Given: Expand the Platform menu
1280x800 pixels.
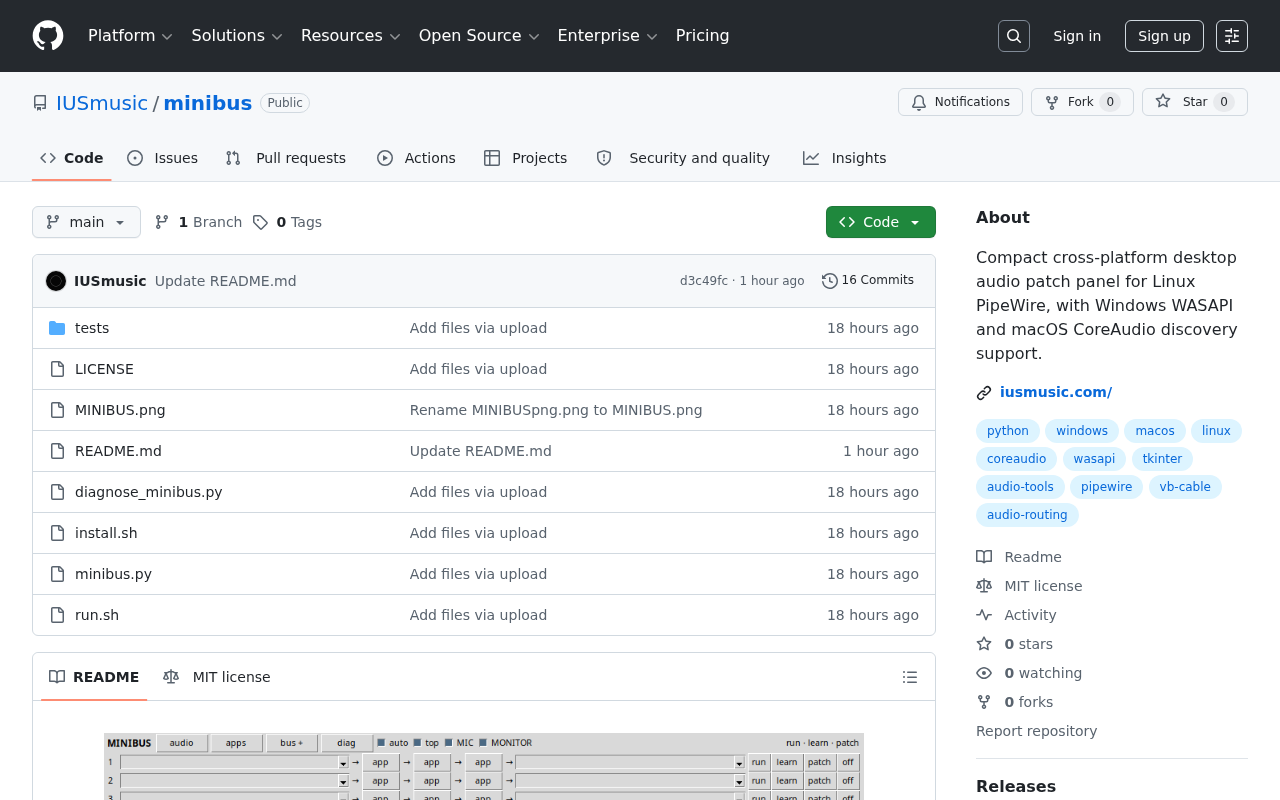Looking at the screenshot, I should pyautogui.click(x=130, y=36).
